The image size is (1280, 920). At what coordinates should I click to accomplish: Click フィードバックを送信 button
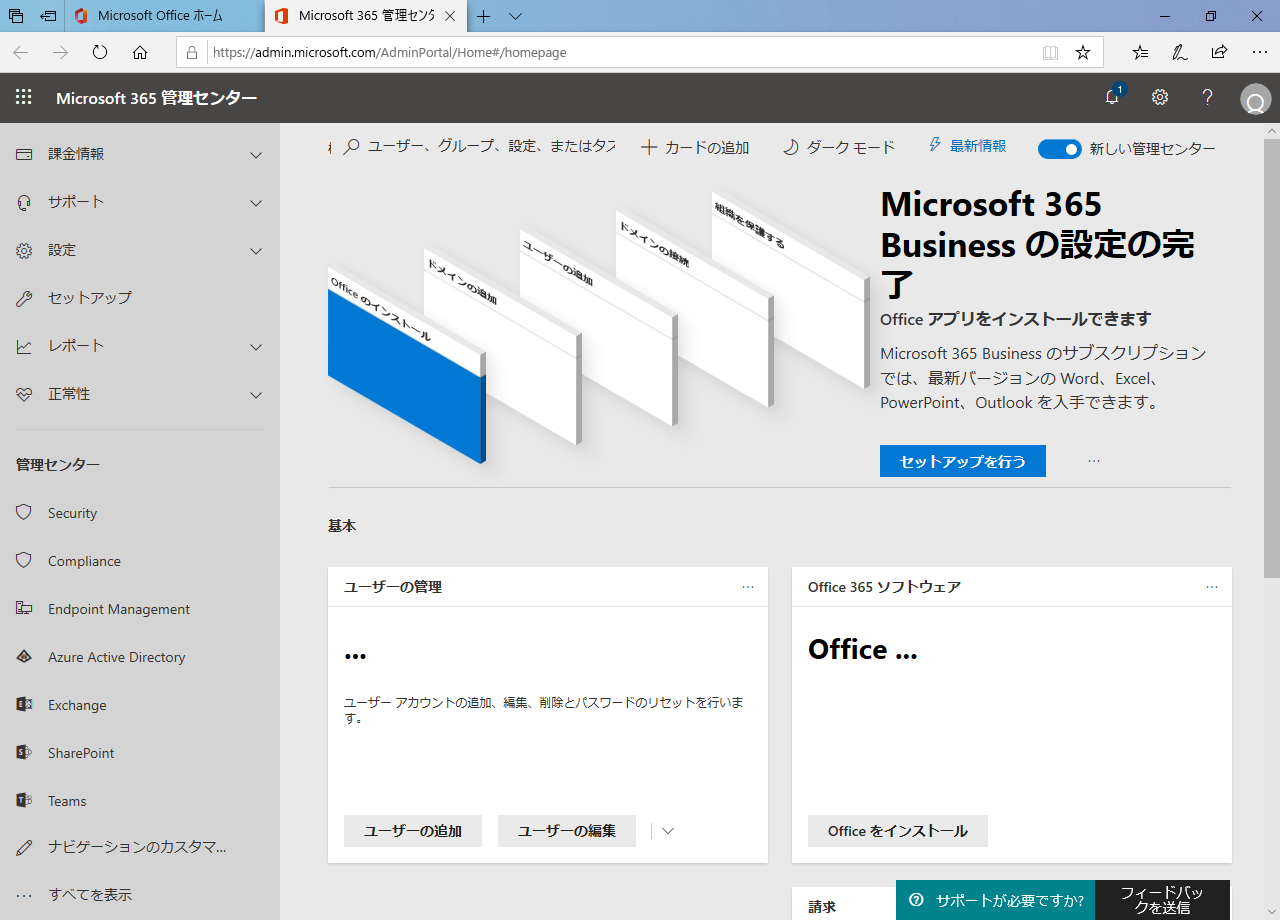[x=1162, y=900]
